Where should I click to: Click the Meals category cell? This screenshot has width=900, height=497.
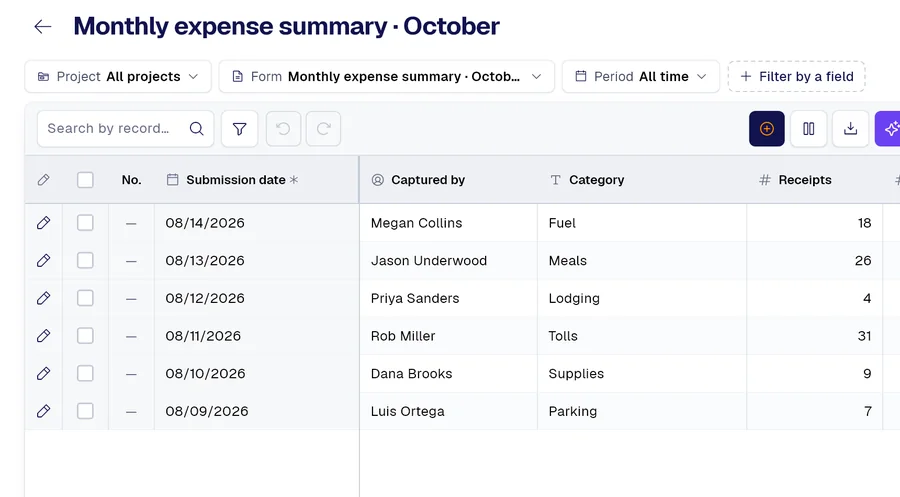[x=642, y=261]
